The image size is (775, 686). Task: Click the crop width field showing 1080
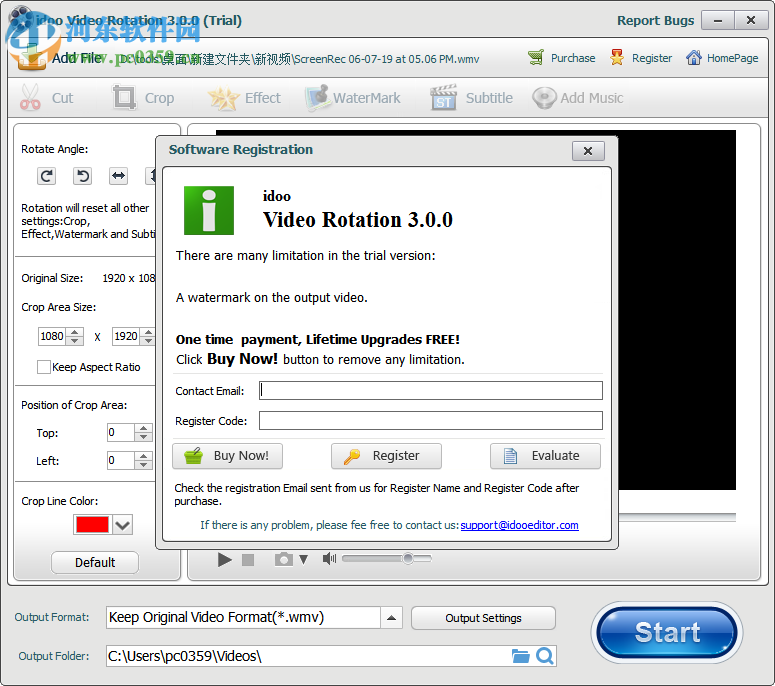point(52,337)
